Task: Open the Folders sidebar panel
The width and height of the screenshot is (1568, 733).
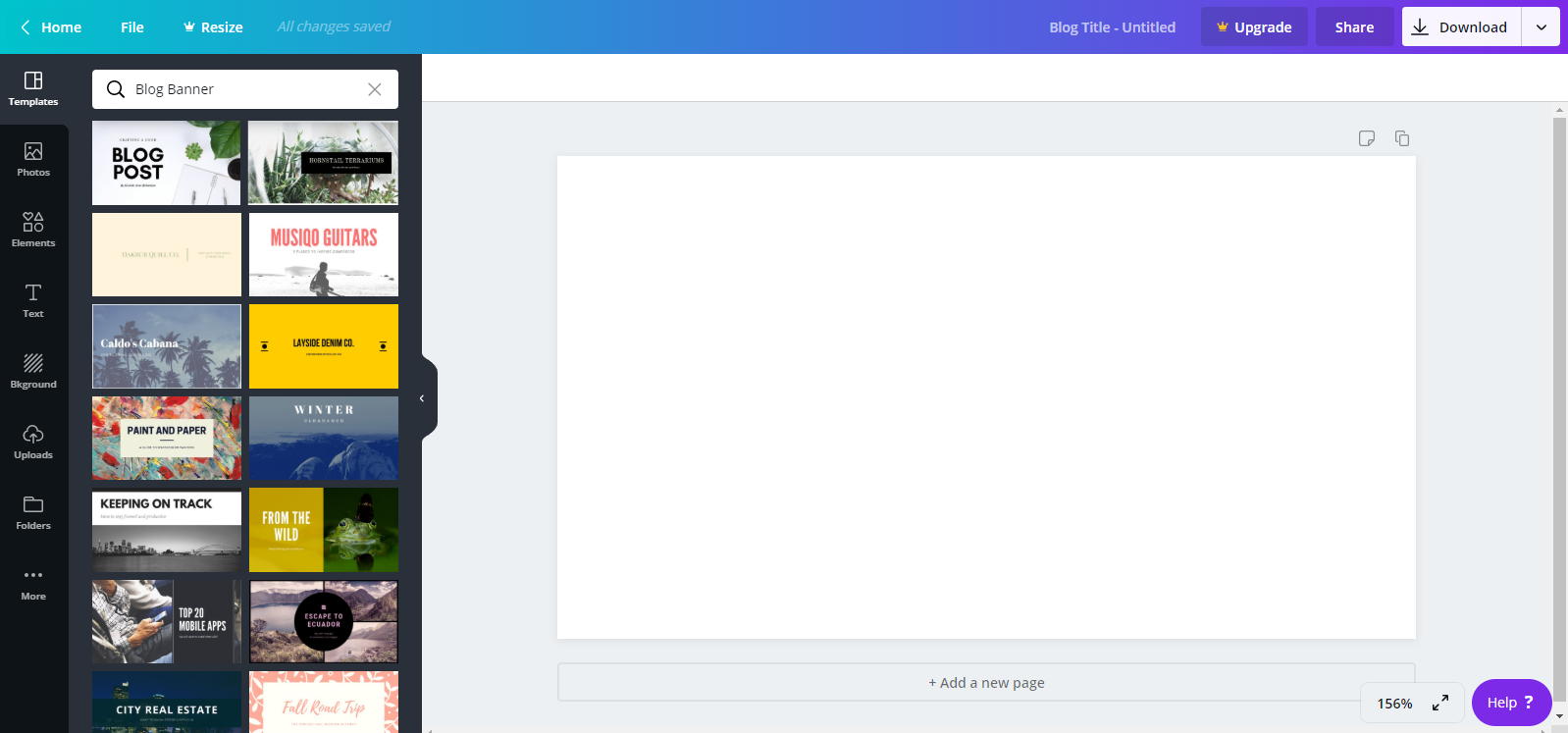Action: [x=33, y=513]
